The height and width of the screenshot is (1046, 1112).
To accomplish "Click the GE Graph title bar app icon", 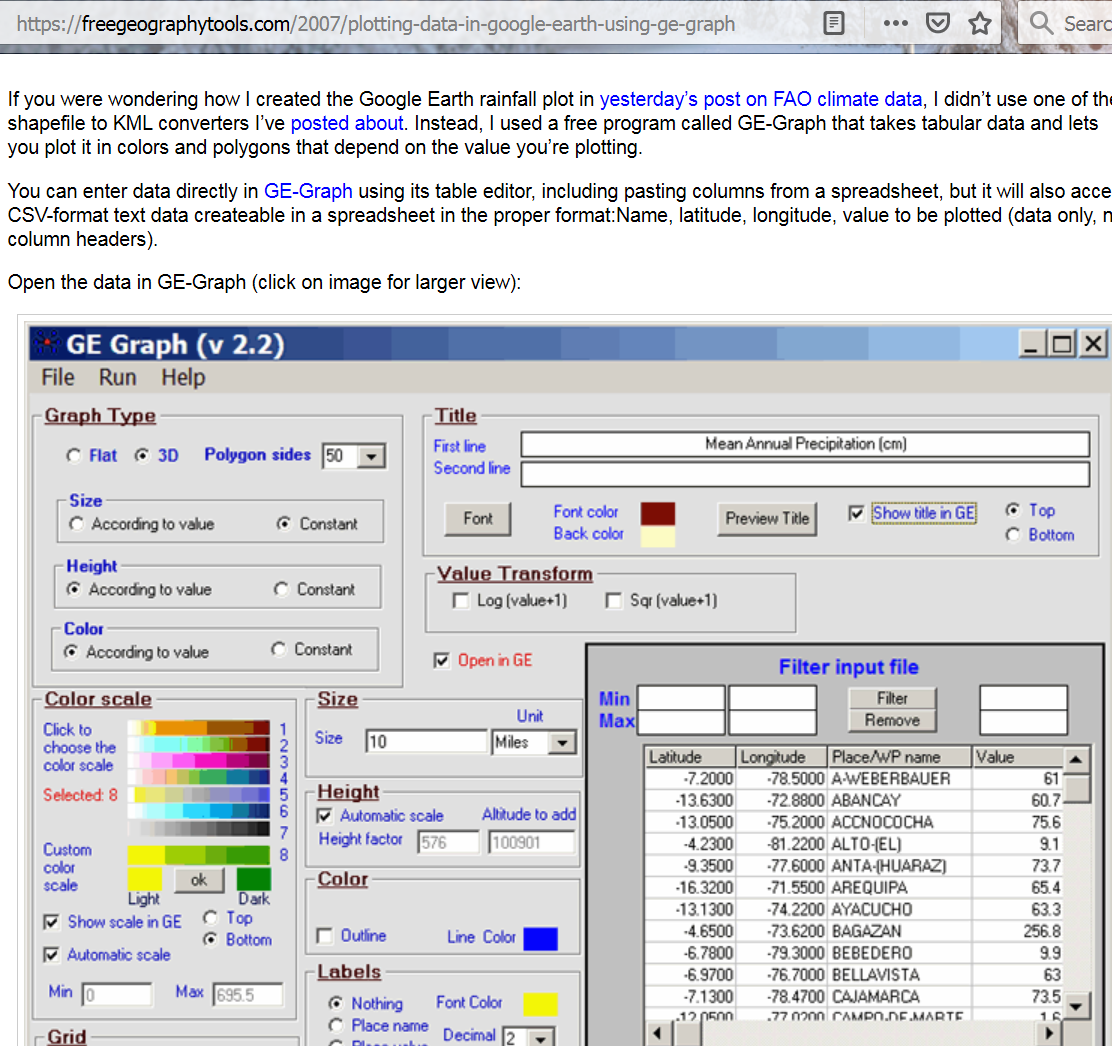I will coord(47,344).
